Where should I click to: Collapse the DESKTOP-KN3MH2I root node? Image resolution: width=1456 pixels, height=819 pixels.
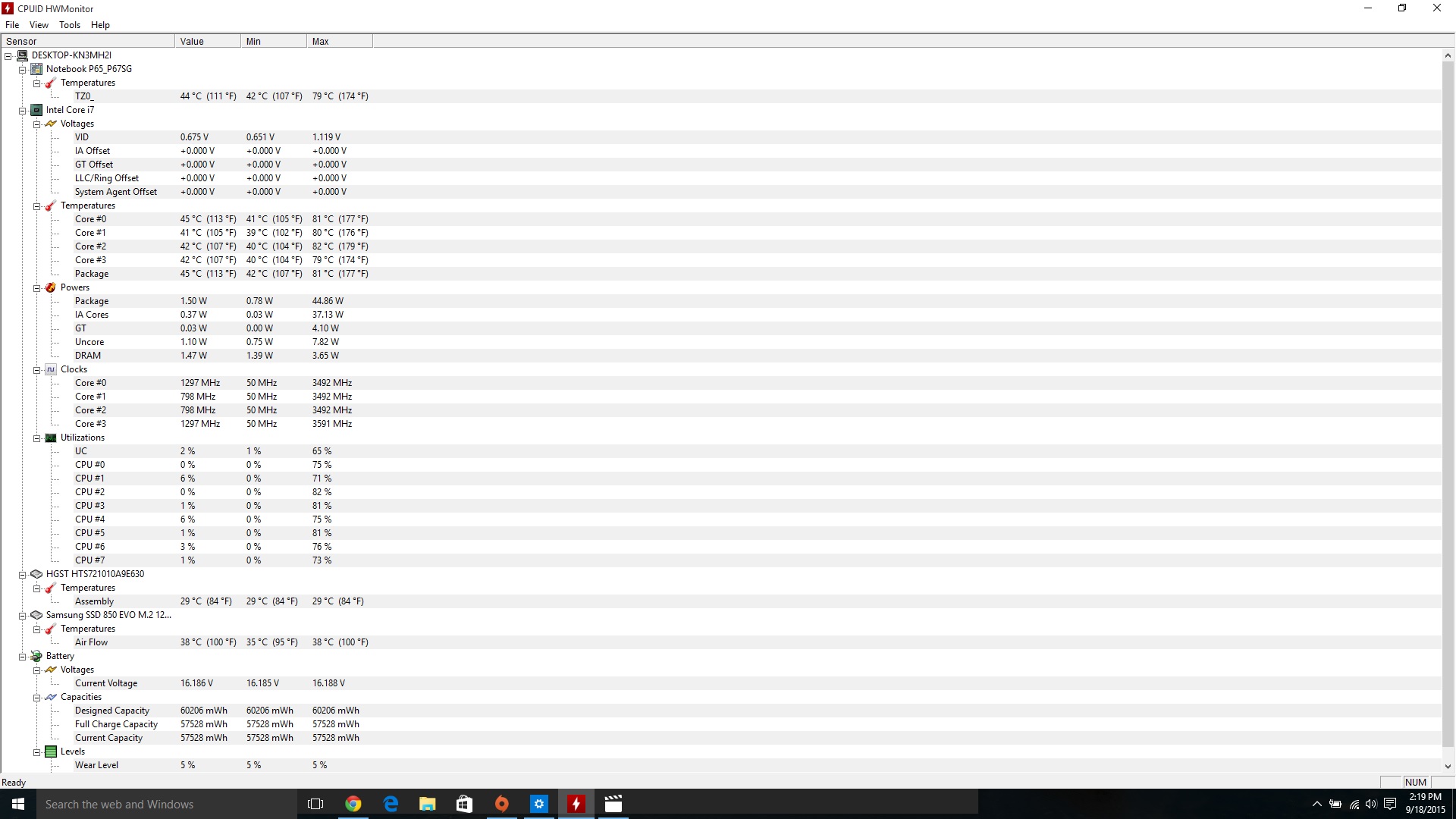click(8, 56)
